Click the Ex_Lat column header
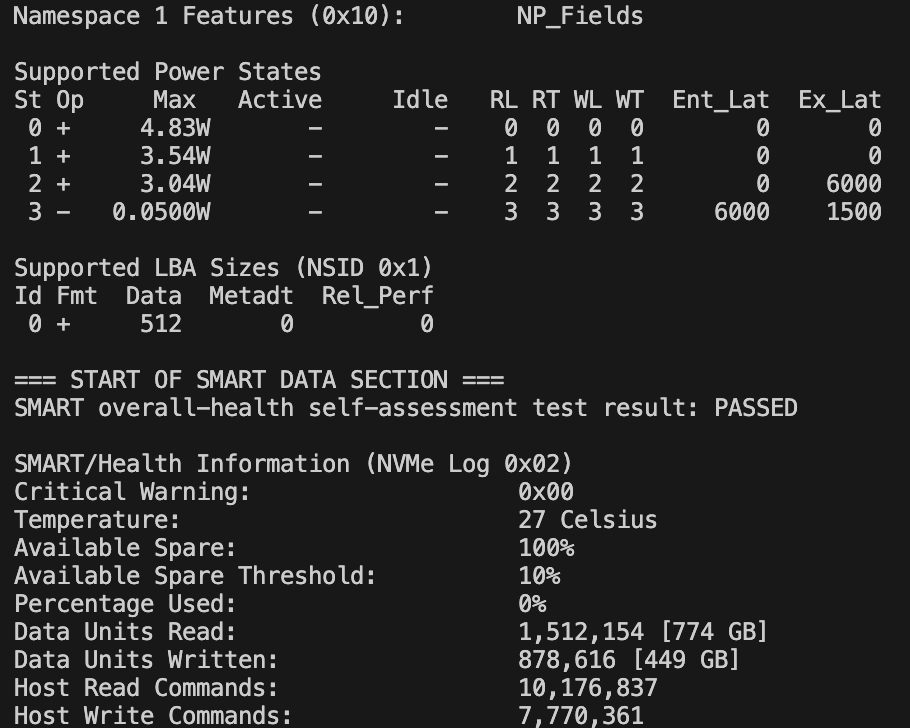 click(839, 100)
